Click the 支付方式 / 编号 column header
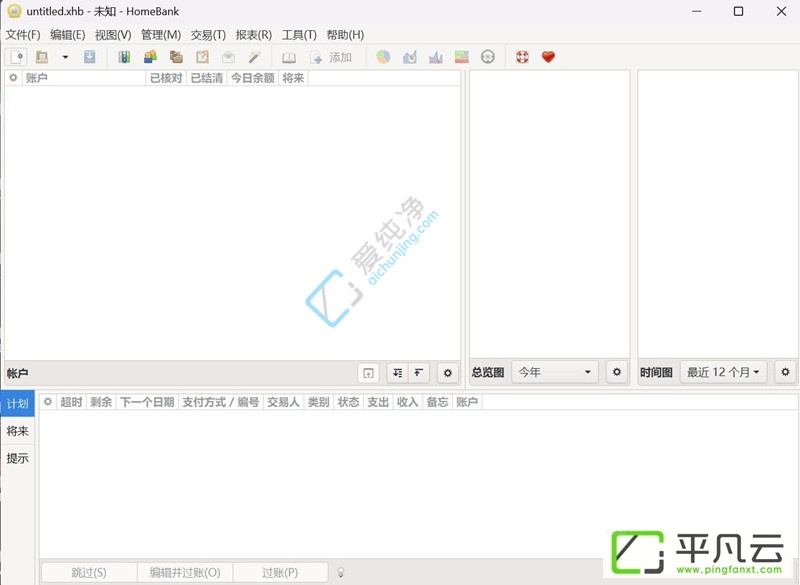The width and height of the screenshot is (800, 585). coord(221,402)
